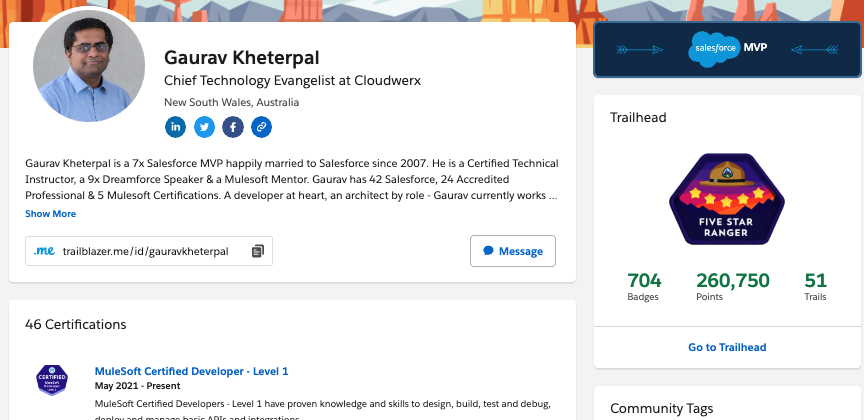The width and height of the screenshot is (864, 420).
Task: Click the Message button
Action: pyautogui.click(x=513, y=251)
